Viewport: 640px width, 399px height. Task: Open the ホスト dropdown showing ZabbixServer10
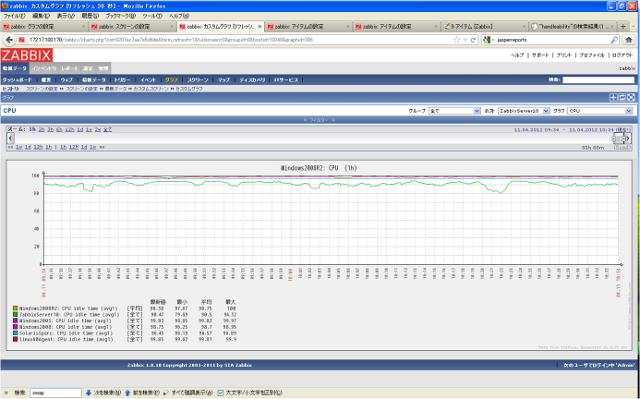[x=524, y=111]
